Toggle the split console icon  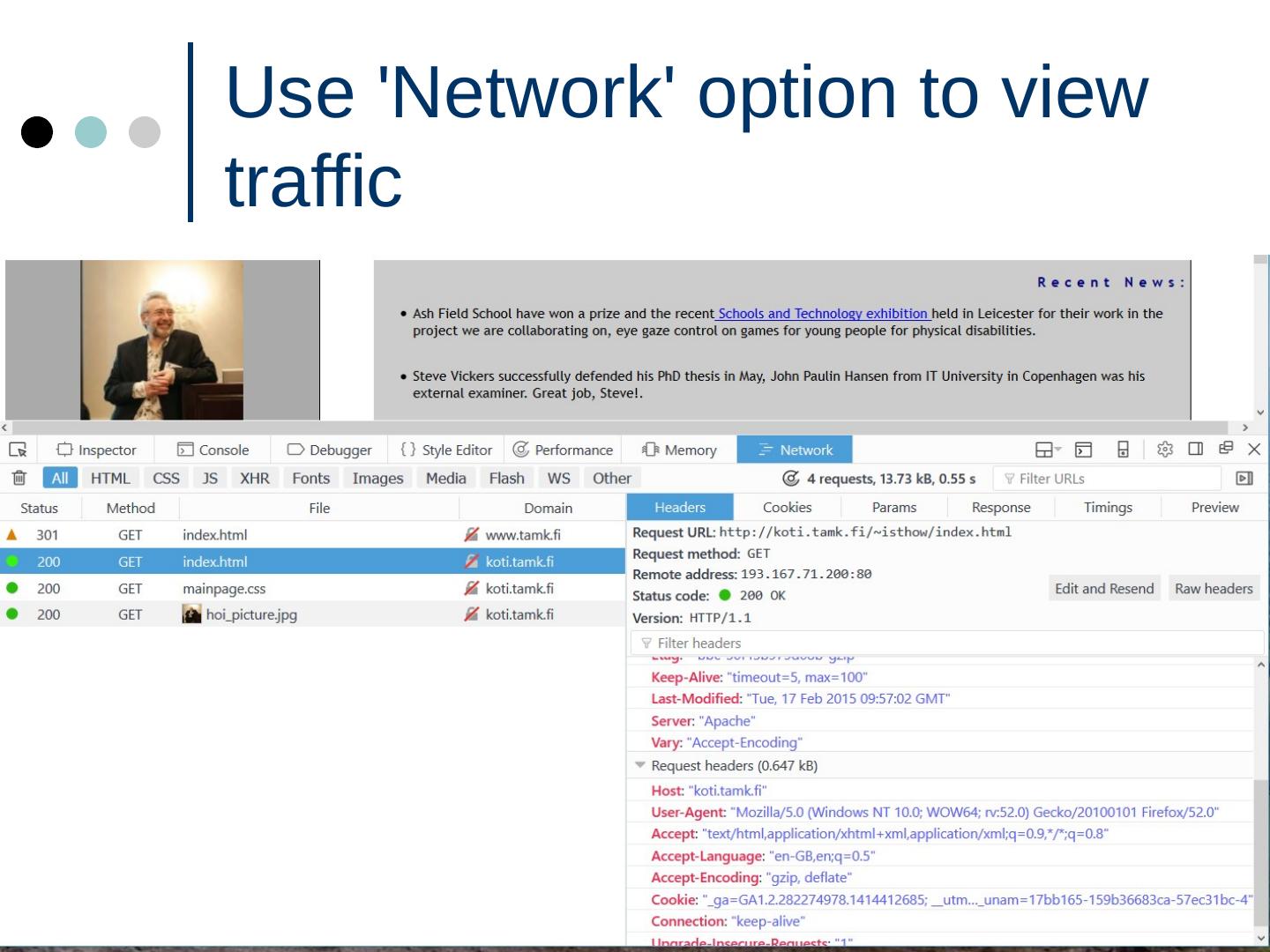pos(1084,450)
